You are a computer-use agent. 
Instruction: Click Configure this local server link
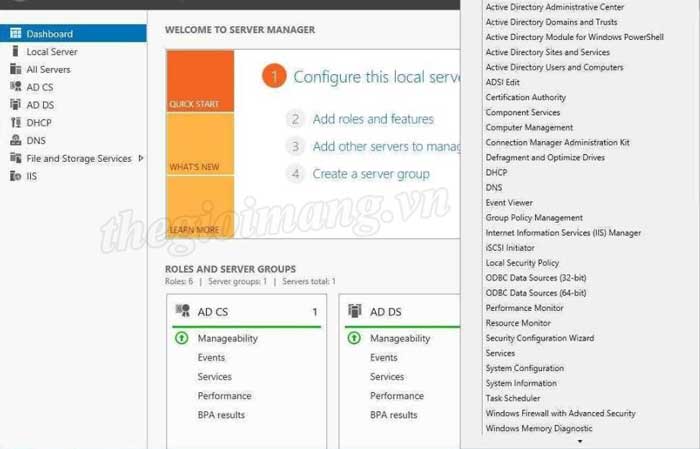[376, 77]
